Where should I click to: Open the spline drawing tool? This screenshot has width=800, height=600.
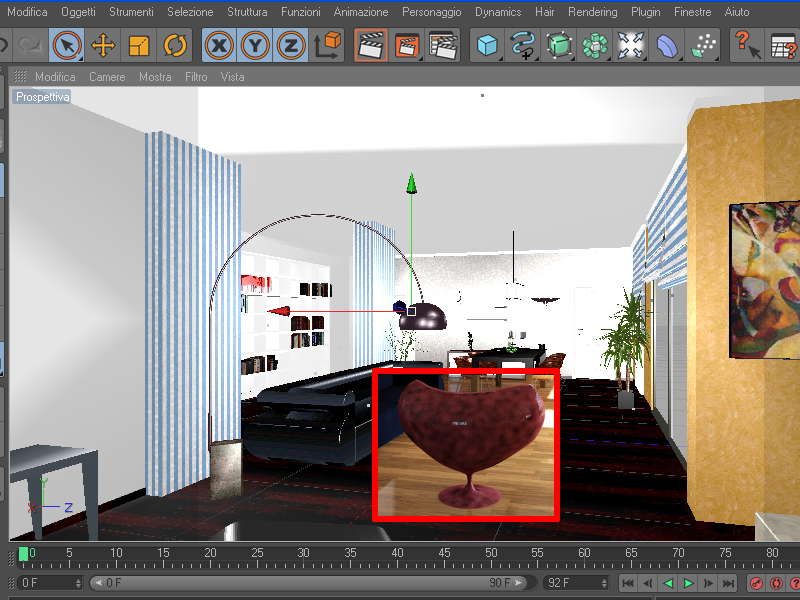click(x=523, y=45)
